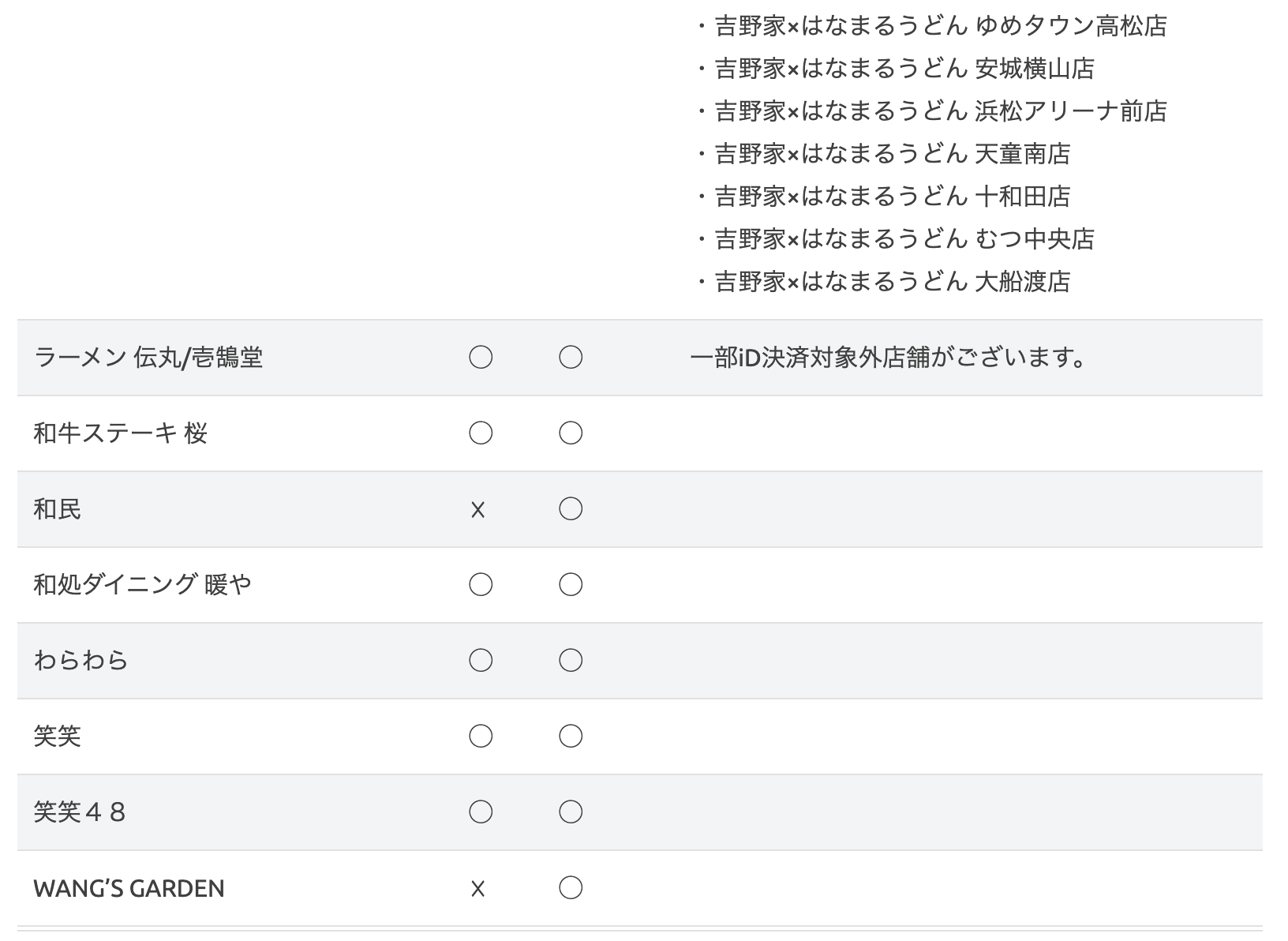Click the 一部iD決済対象外店舗がございます note
Viewport: 1288px width, 941px height.
coord(889,358)
